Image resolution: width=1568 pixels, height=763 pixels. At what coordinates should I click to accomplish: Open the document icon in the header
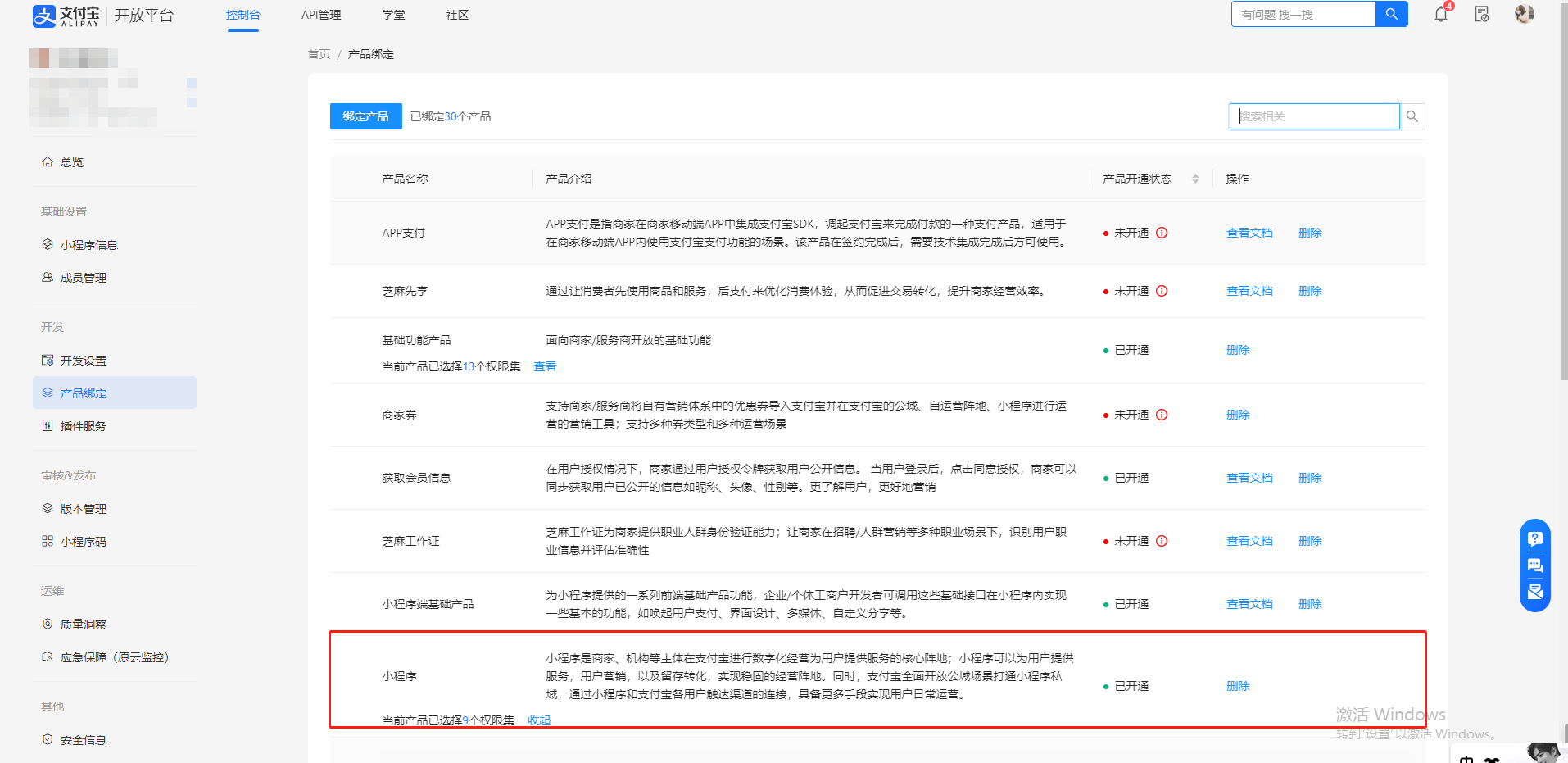[x=1481, y=15]
